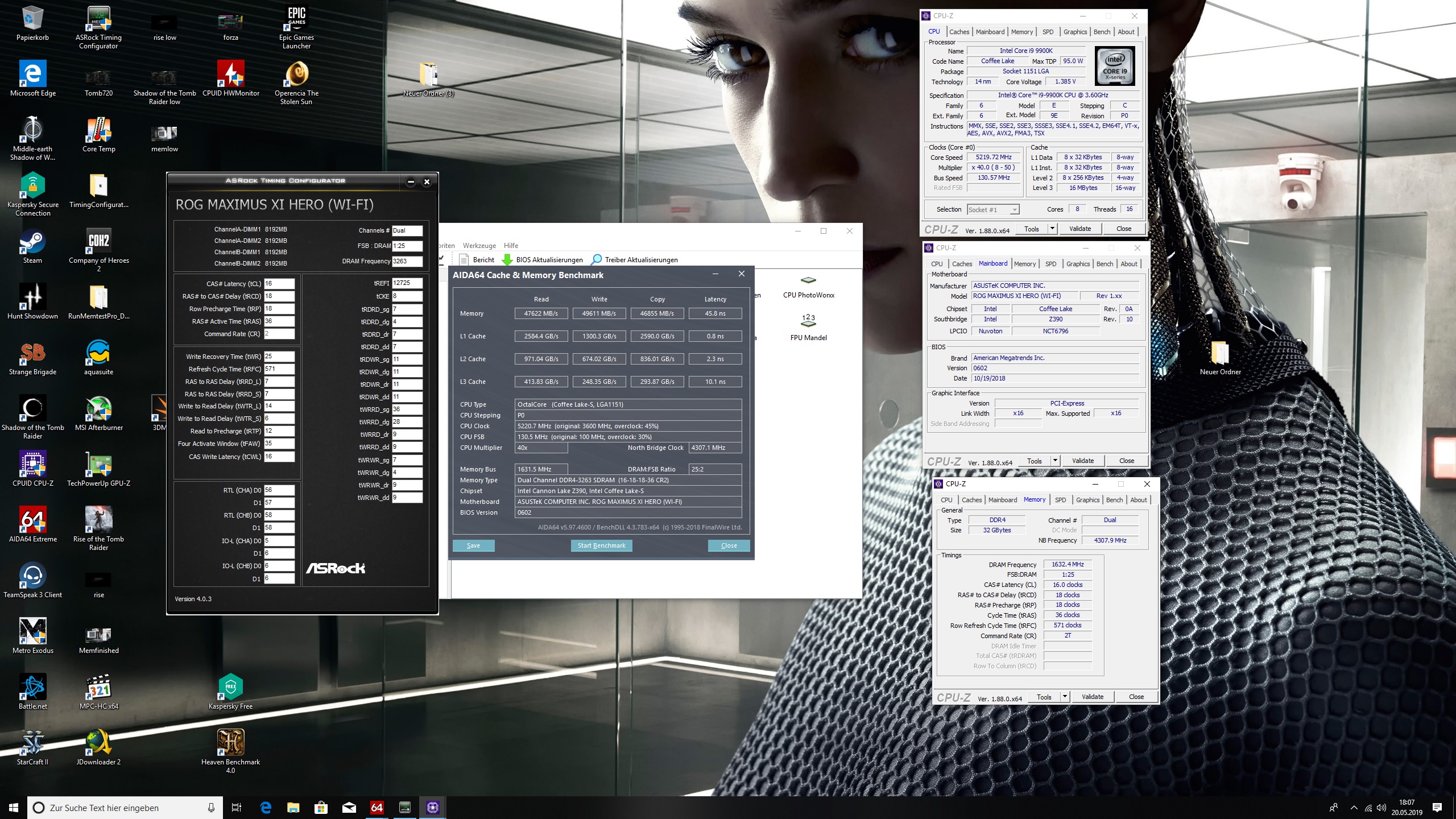Image resolution: width=1456 pixels, height=819 pixels.
Task: Click the Save button in the AIDA64 benchmark window
Action: pos(473,545)
